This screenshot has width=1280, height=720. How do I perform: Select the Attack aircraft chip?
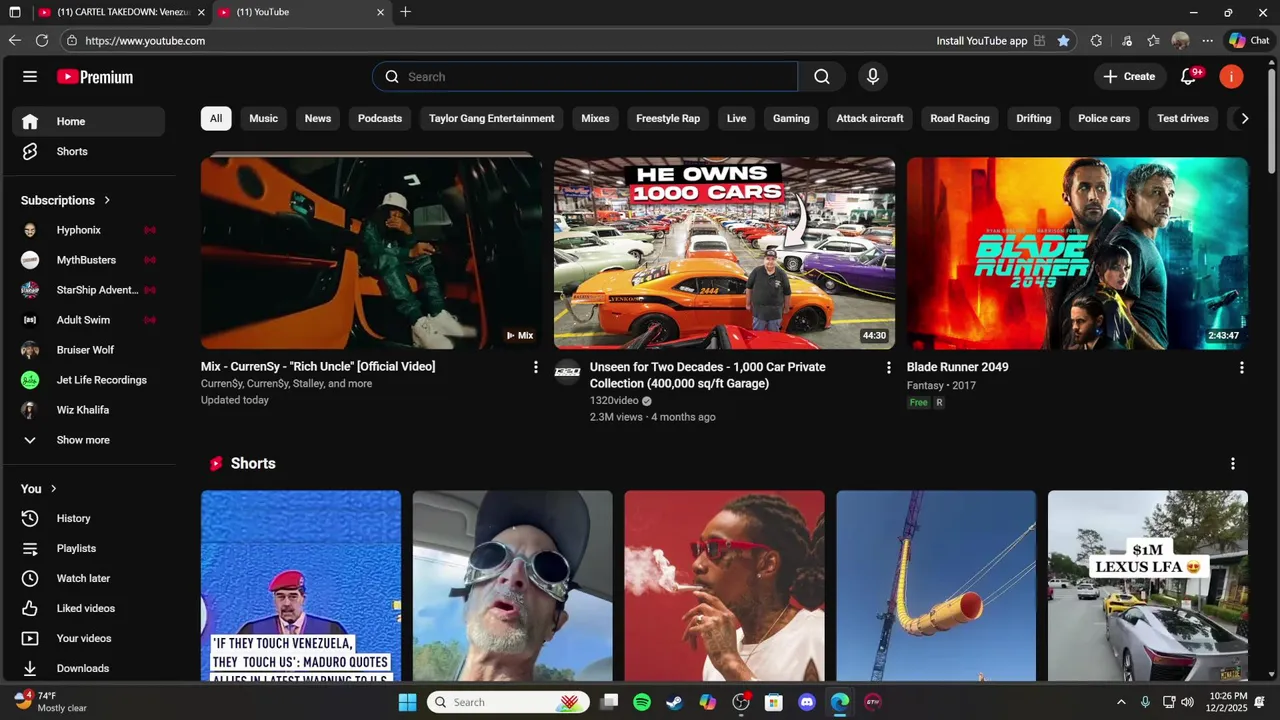pyautogui.click(x=870, y=119)
